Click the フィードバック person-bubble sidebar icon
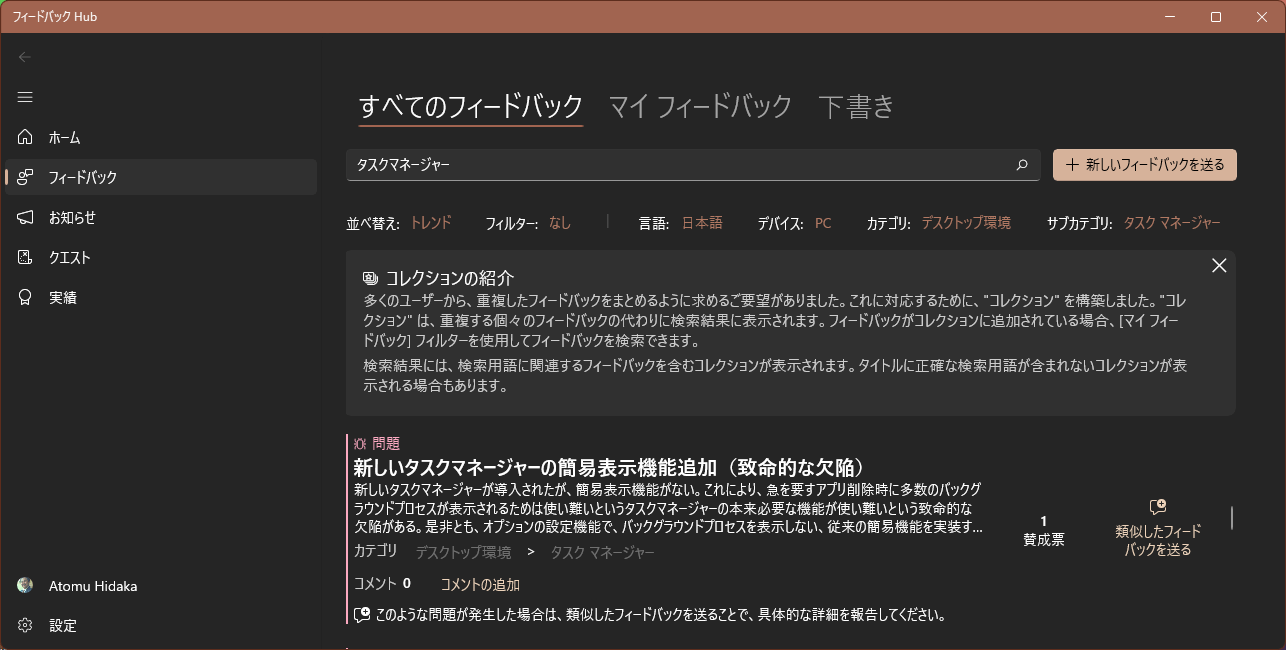 (26, 177)
